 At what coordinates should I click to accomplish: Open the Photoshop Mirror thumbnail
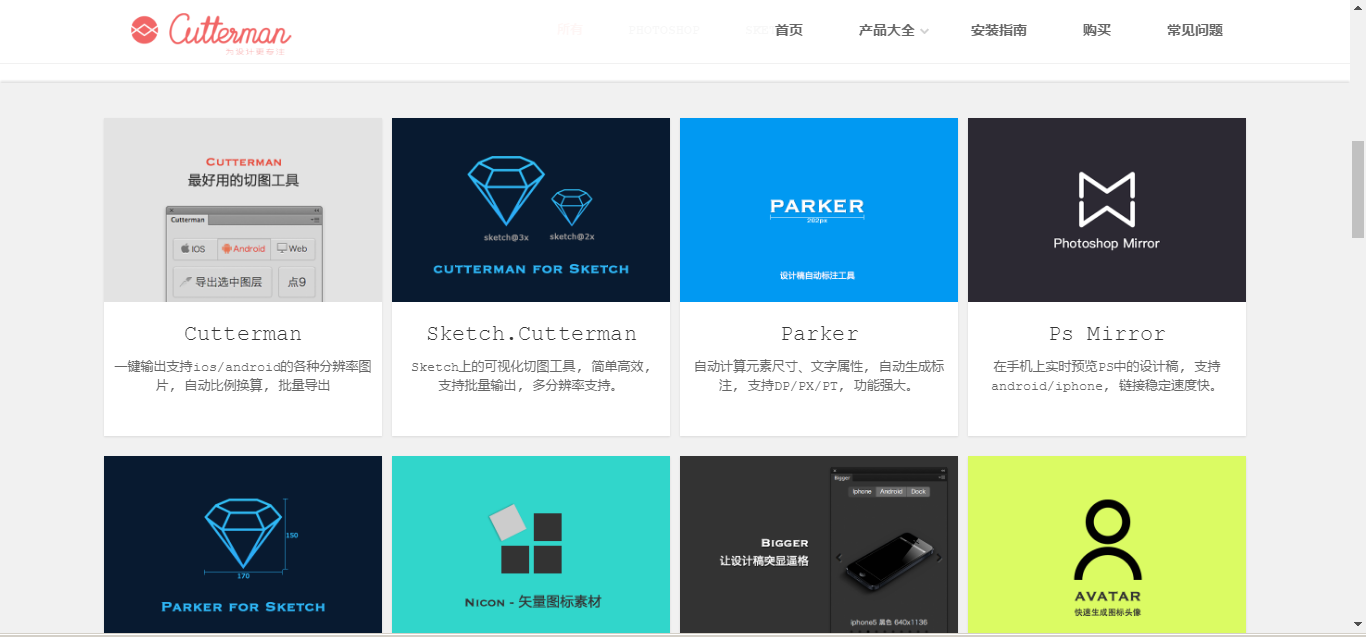coord(1107,210)
